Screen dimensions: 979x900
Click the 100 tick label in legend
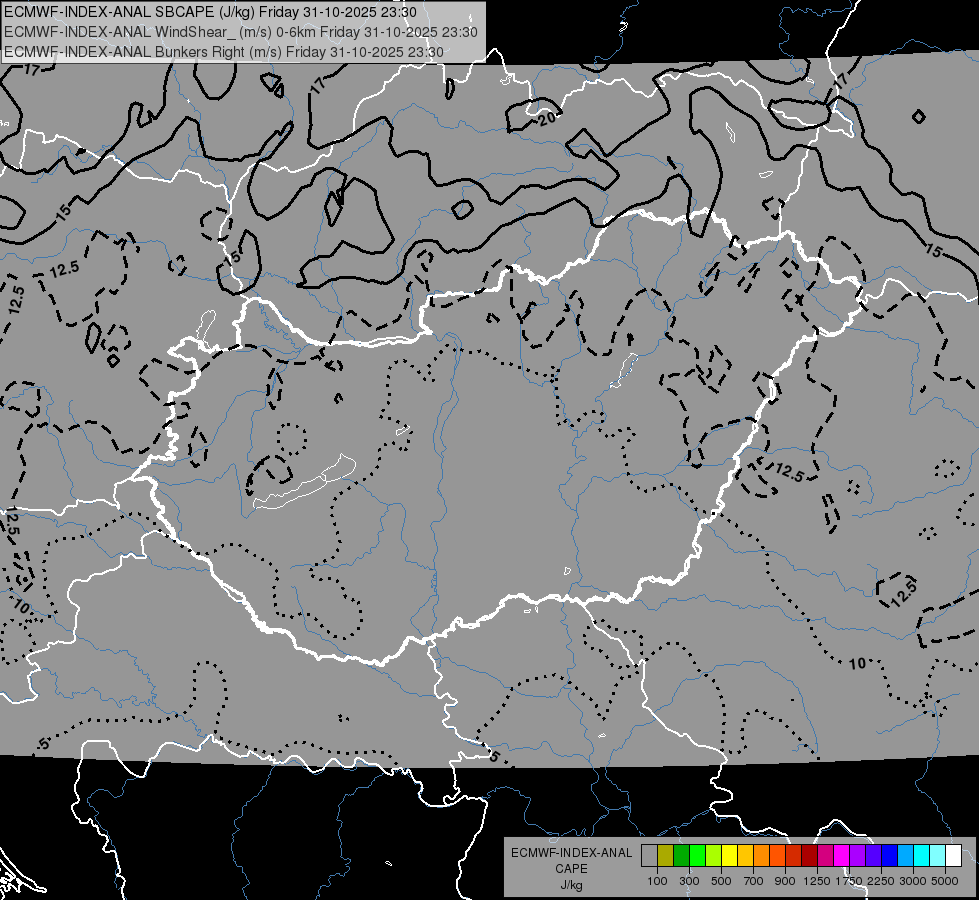[x=657, y=881]
